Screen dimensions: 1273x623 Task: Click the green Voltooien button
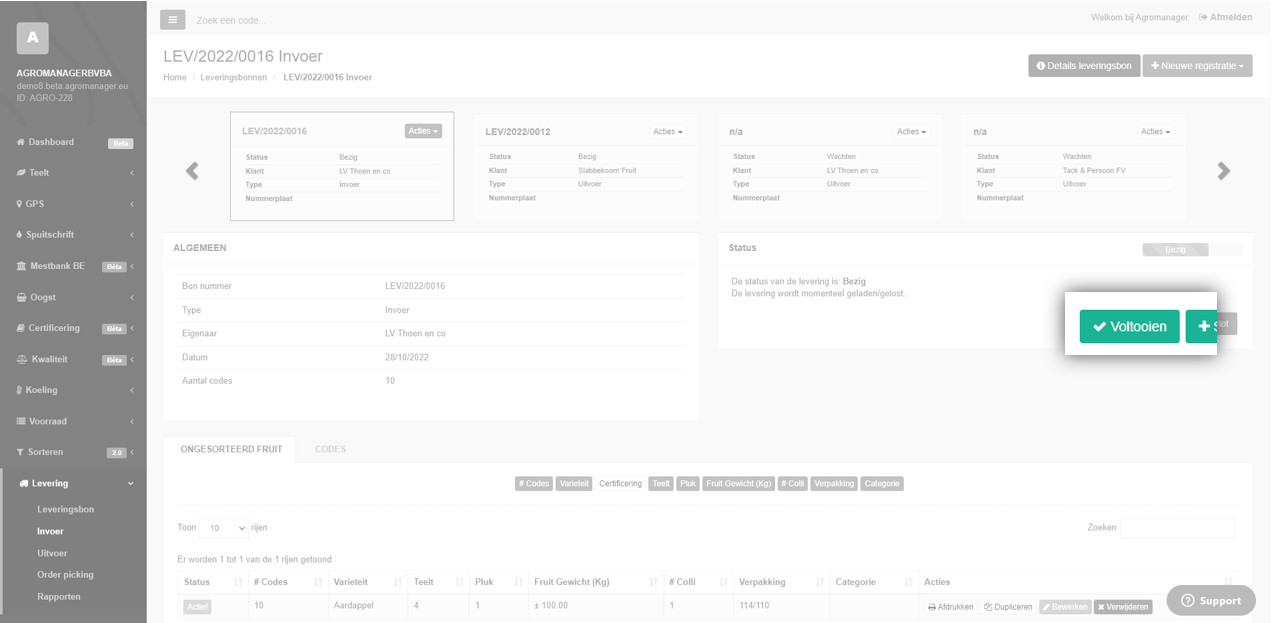(x=1129, y=326)
